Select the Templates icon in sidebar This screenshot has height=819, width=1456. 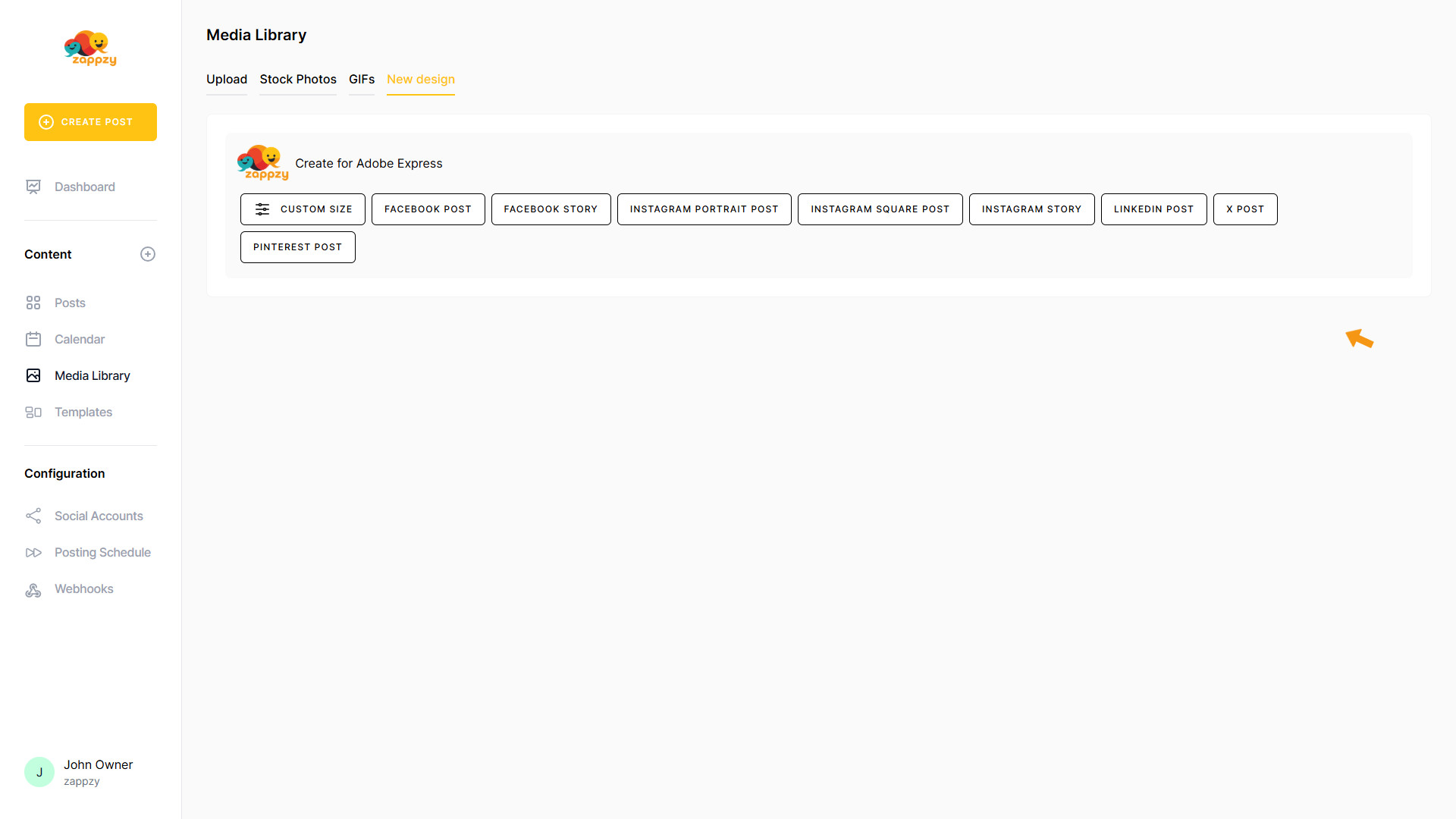[33, 412]
